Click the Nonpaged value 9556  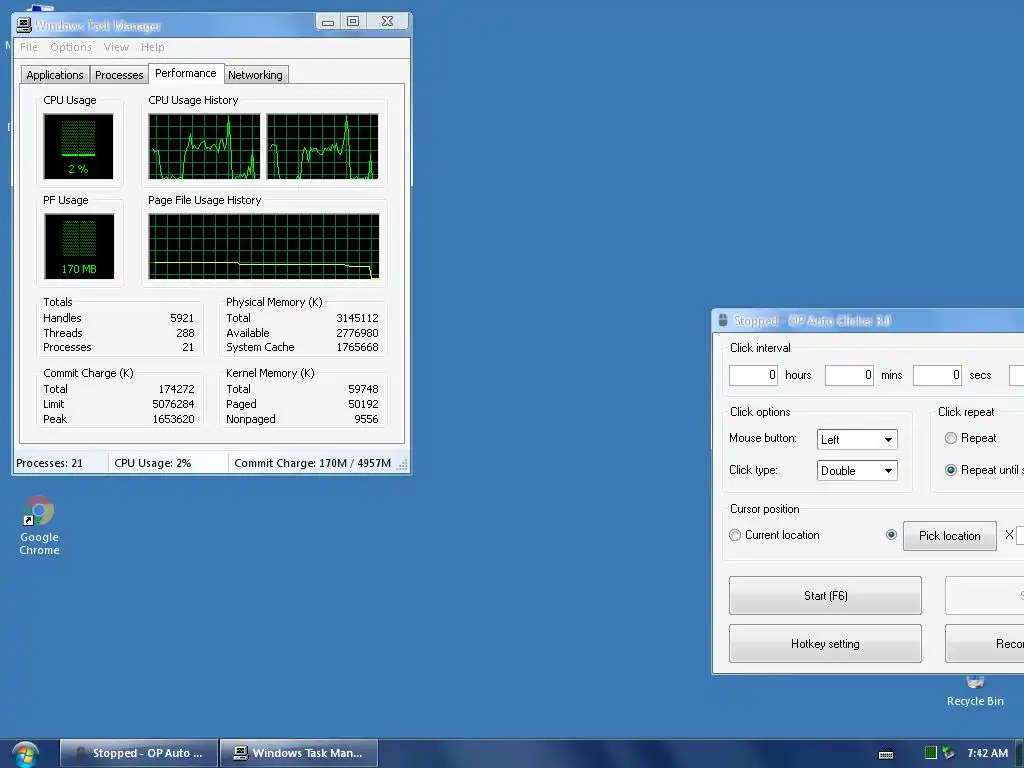[x=366, y=419]
